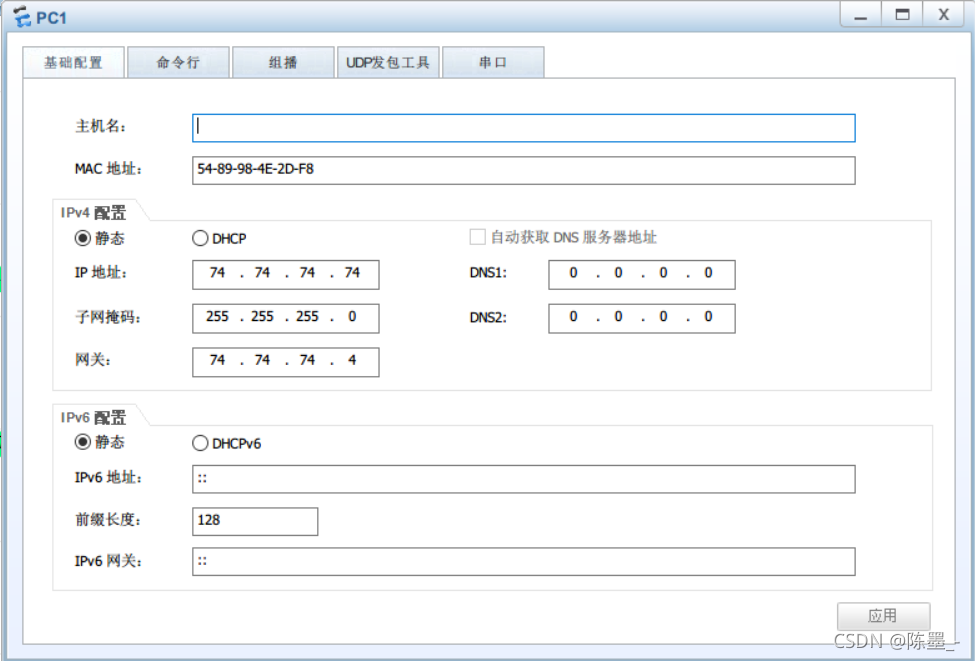The width and height of the screenshot is (975, 661).
Task: Click the last octet of 子网掩码
Action: click(353, 317)
